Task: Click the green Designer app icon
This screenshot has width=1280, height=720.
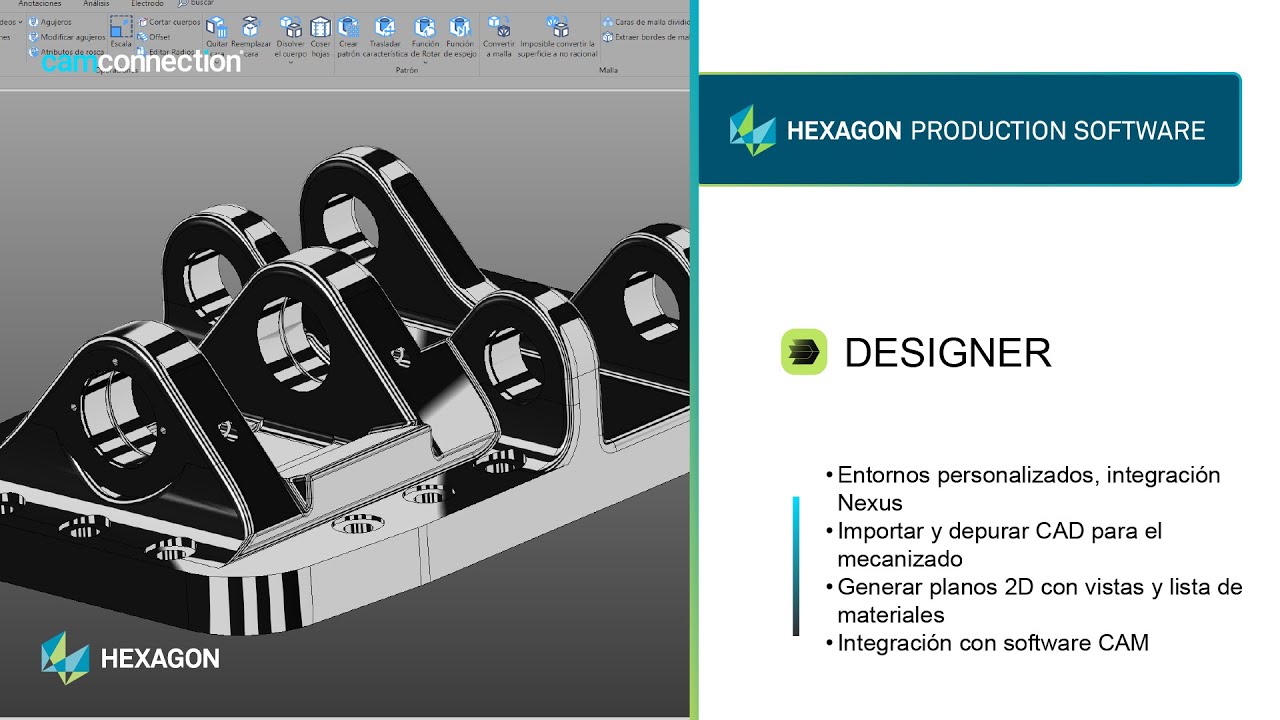Action: pyautogui.click(x=804, y=352)
